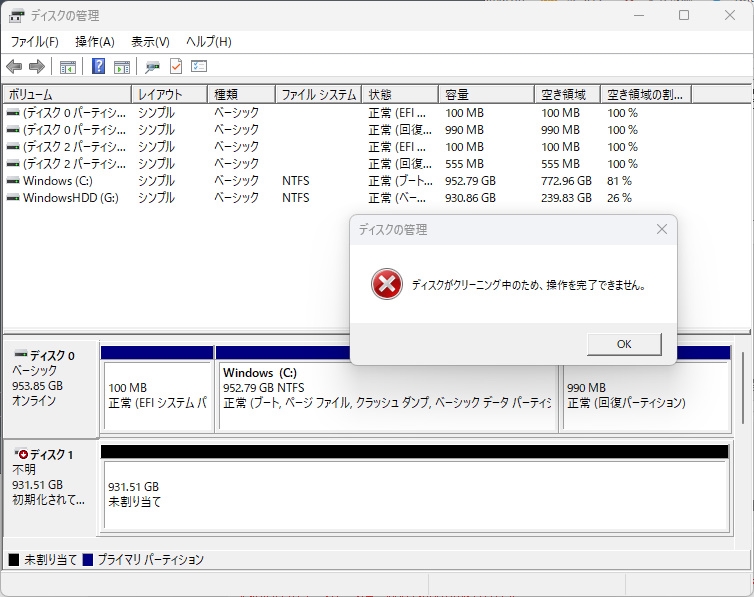Close the Disk Management window
The width and height of the screenshot is (754, 597).
click(x=729, y=15)
